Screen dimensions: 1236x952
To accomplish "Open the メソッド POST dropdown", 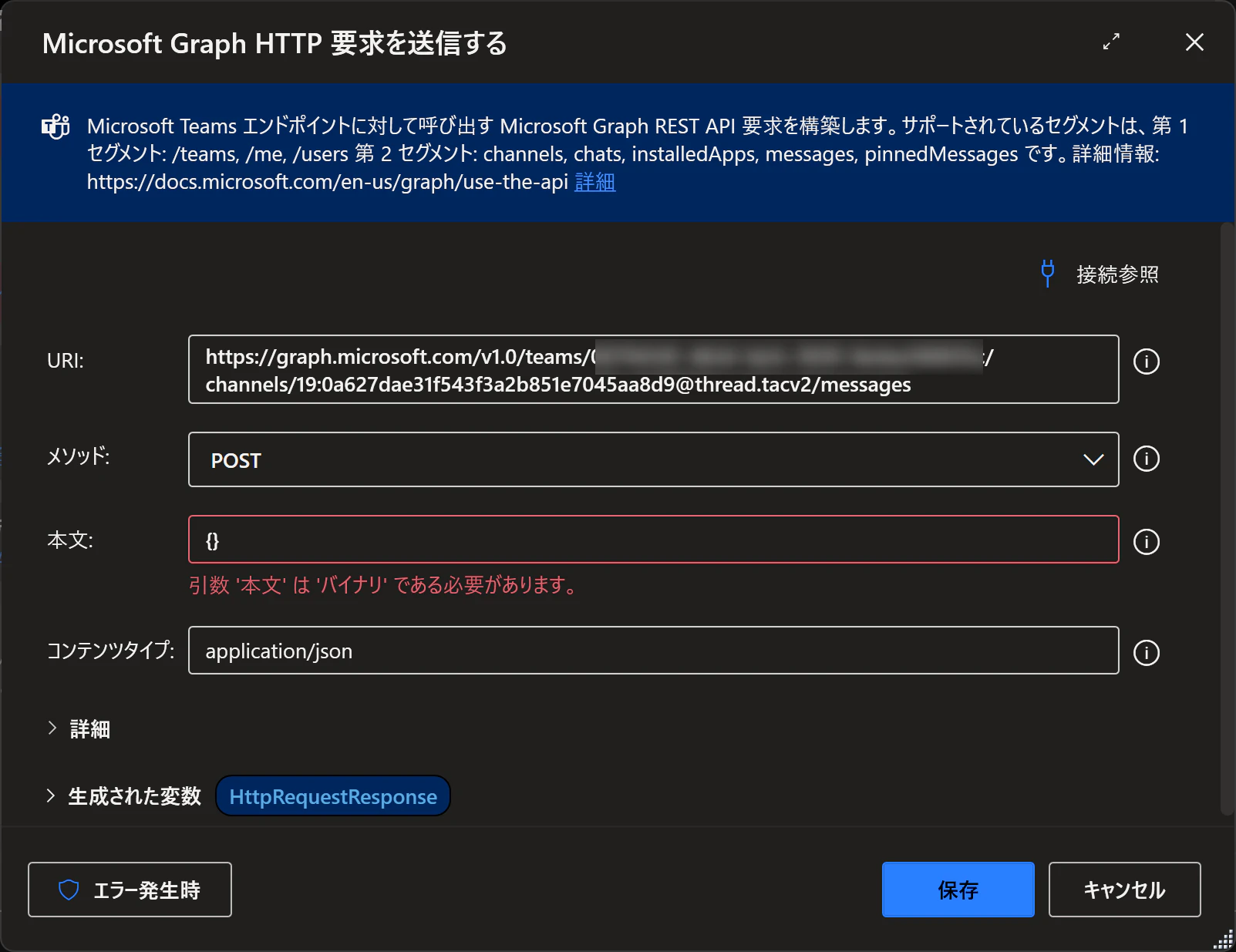I will tap(653, 459).
